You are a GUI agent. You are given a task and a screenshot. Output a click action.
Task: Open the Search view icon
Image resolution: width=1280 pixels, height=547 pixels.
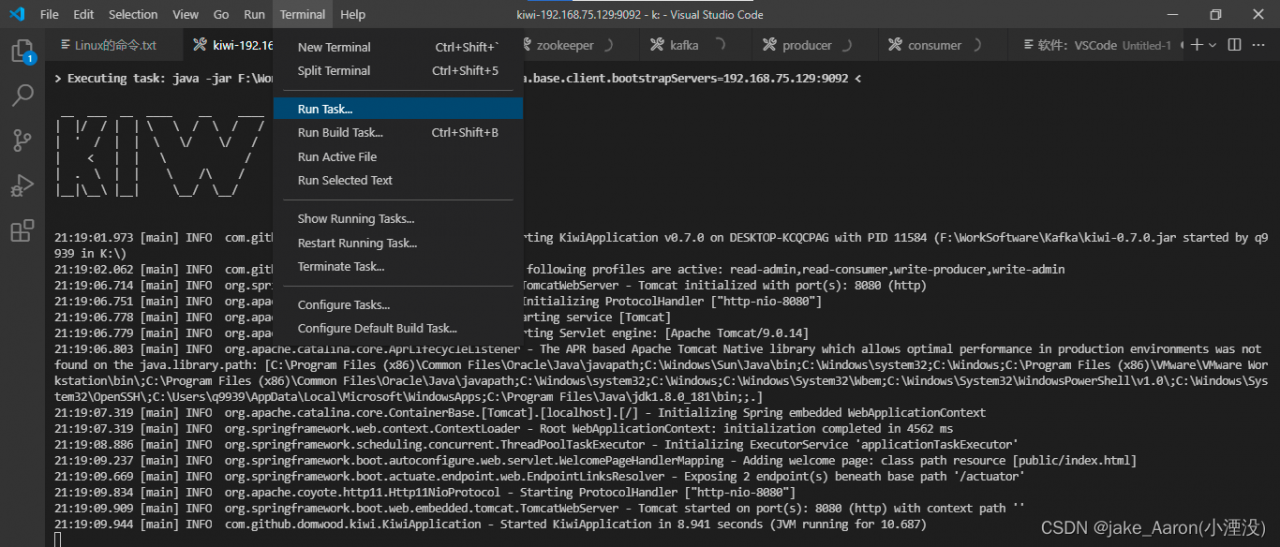(x=22, y=95)
